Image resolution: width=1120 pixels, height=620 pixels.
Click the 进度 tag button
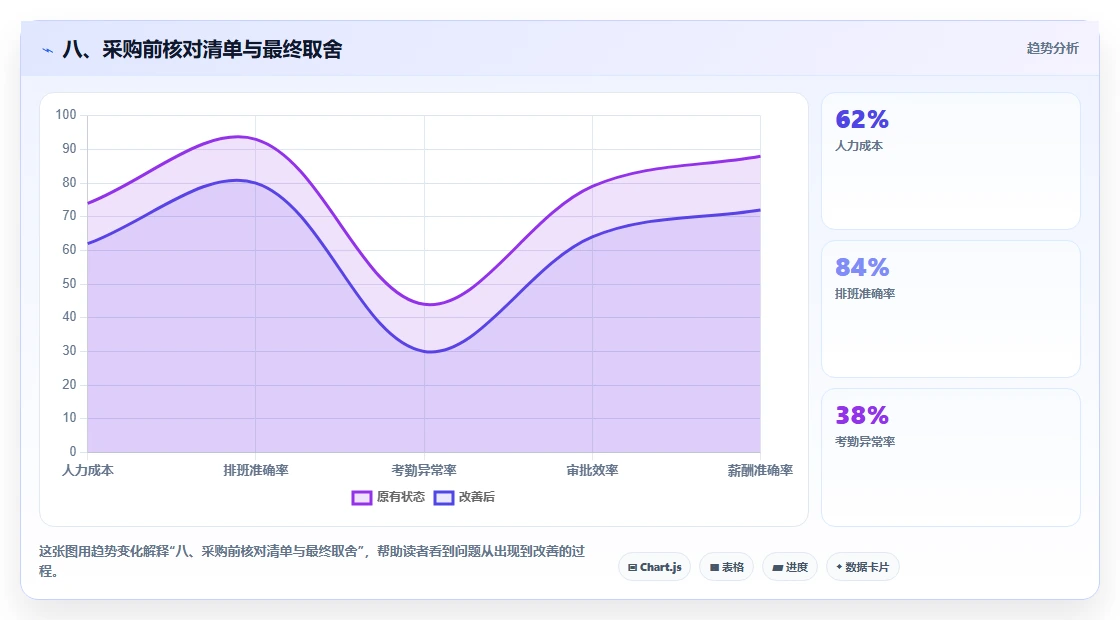coord(790,567)
